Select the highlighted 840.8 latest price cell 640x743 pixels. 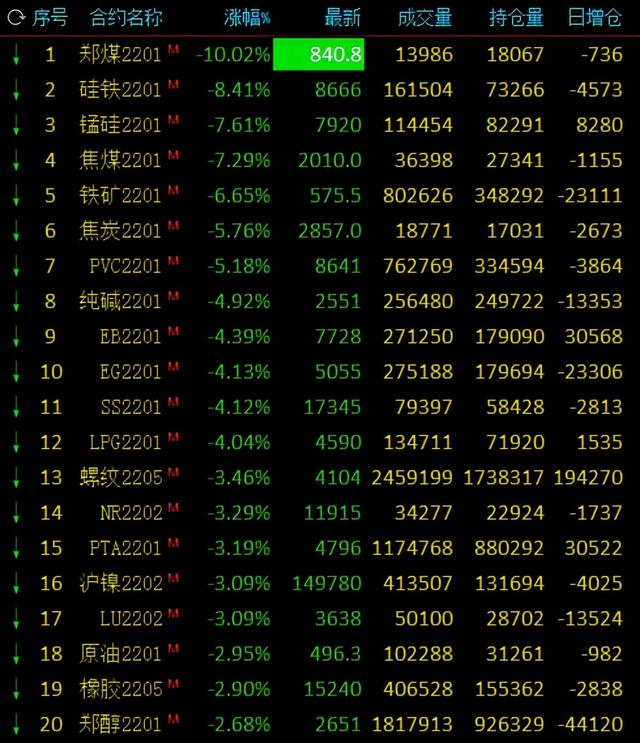(319, 54)
